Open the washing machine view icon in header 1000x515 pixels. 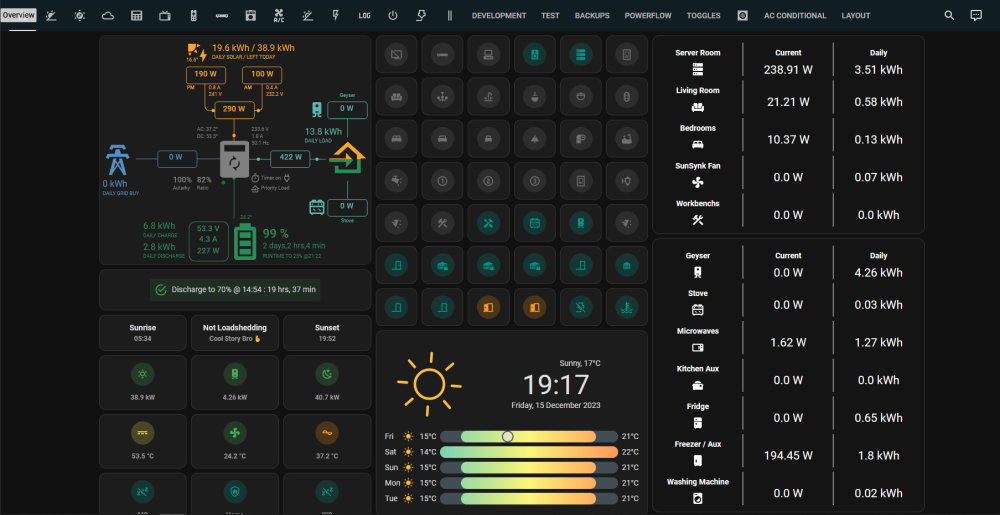[x=251, y=15]
